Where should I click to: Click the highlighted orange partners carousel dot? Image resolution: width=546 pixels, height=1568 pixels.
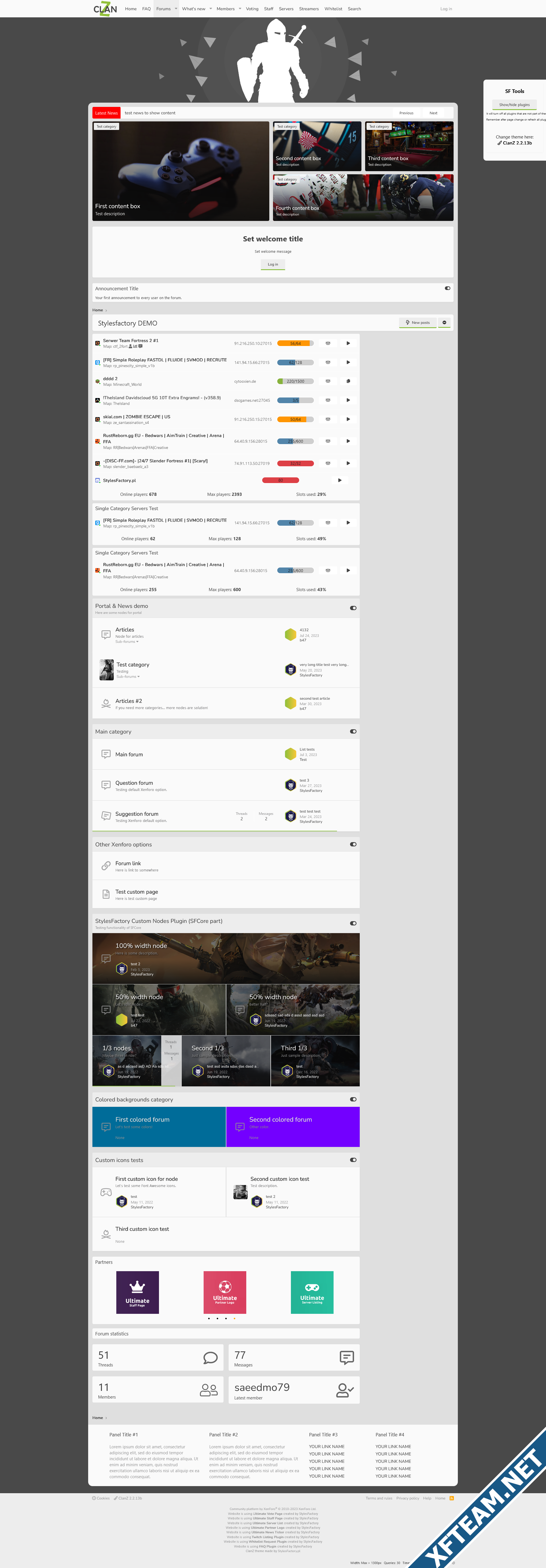pyautogui.click(x=234, y=1318)
